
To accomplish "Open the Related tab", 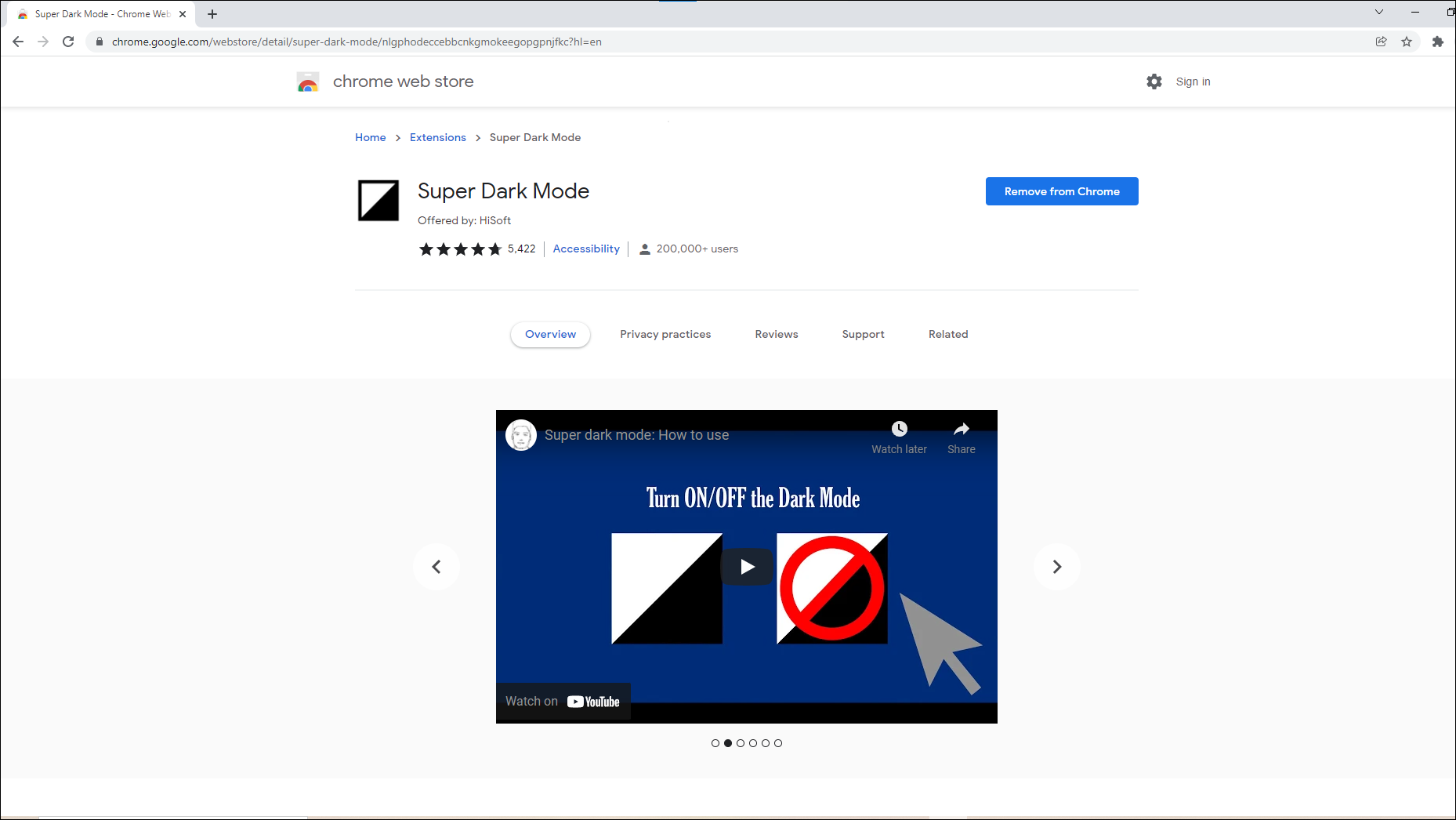I will coord(948,334).
